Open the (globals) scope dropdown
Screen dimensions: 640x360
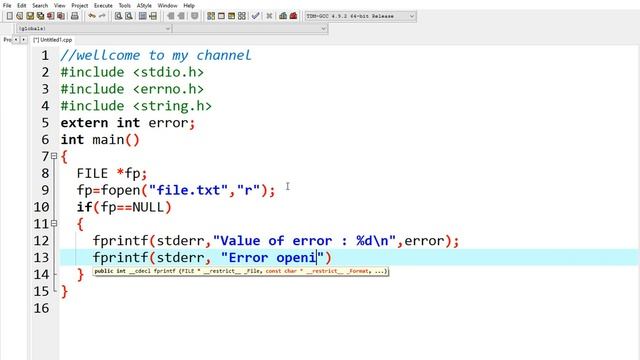click(94, 29)
